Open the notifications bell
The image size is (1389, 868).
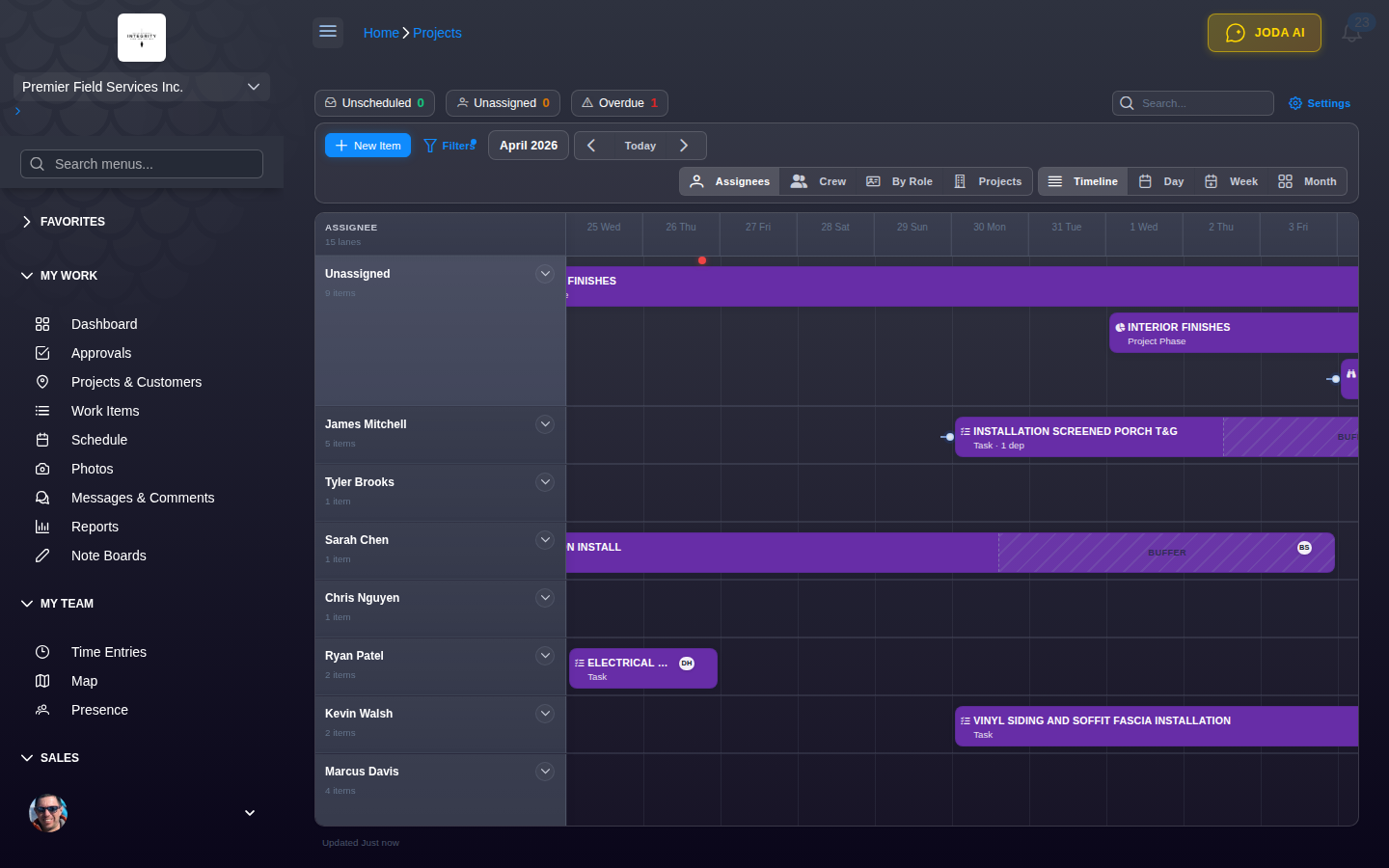click(x=1351, y=33)
